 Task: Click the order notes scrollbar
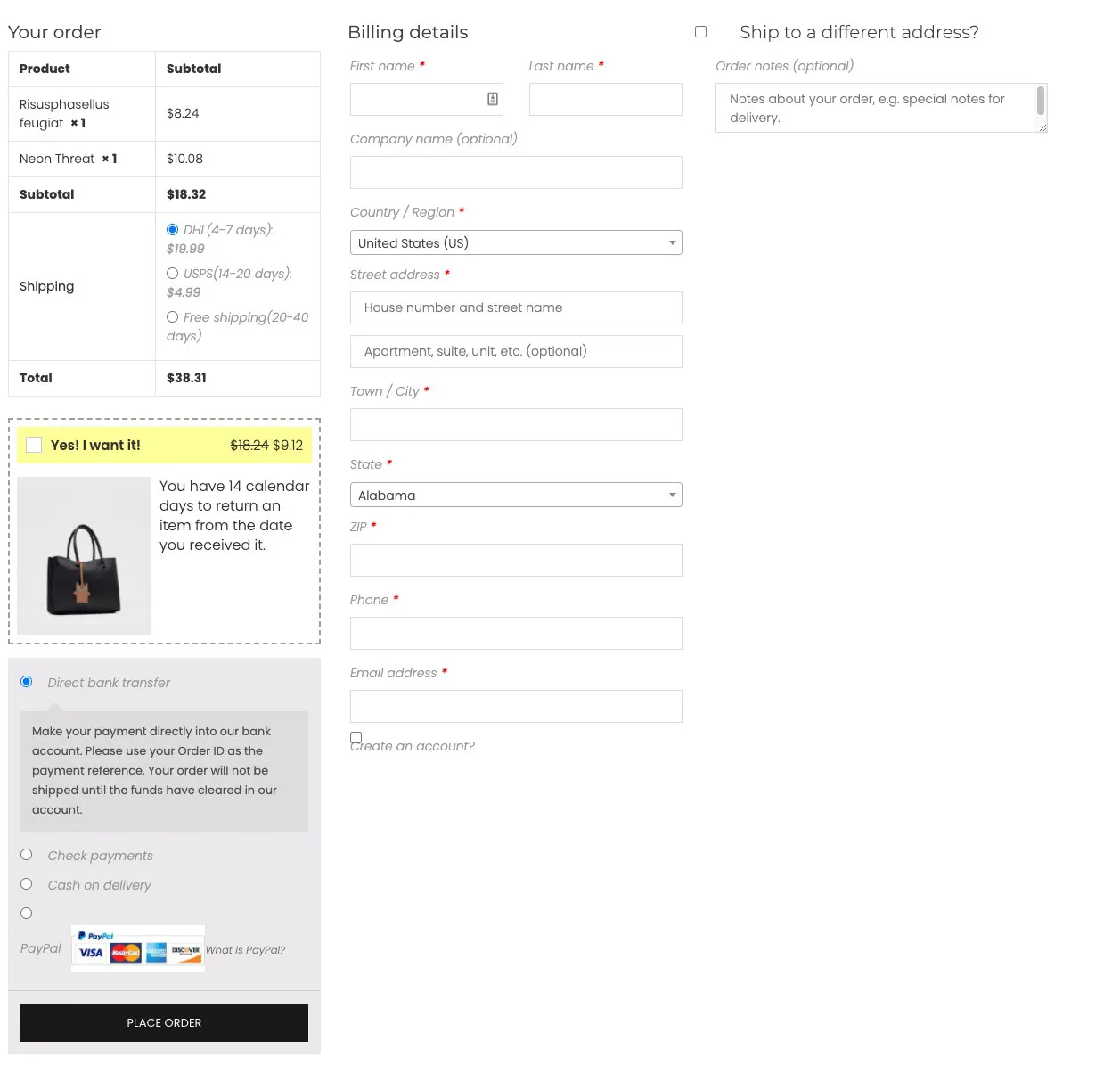click(1040, 102)
